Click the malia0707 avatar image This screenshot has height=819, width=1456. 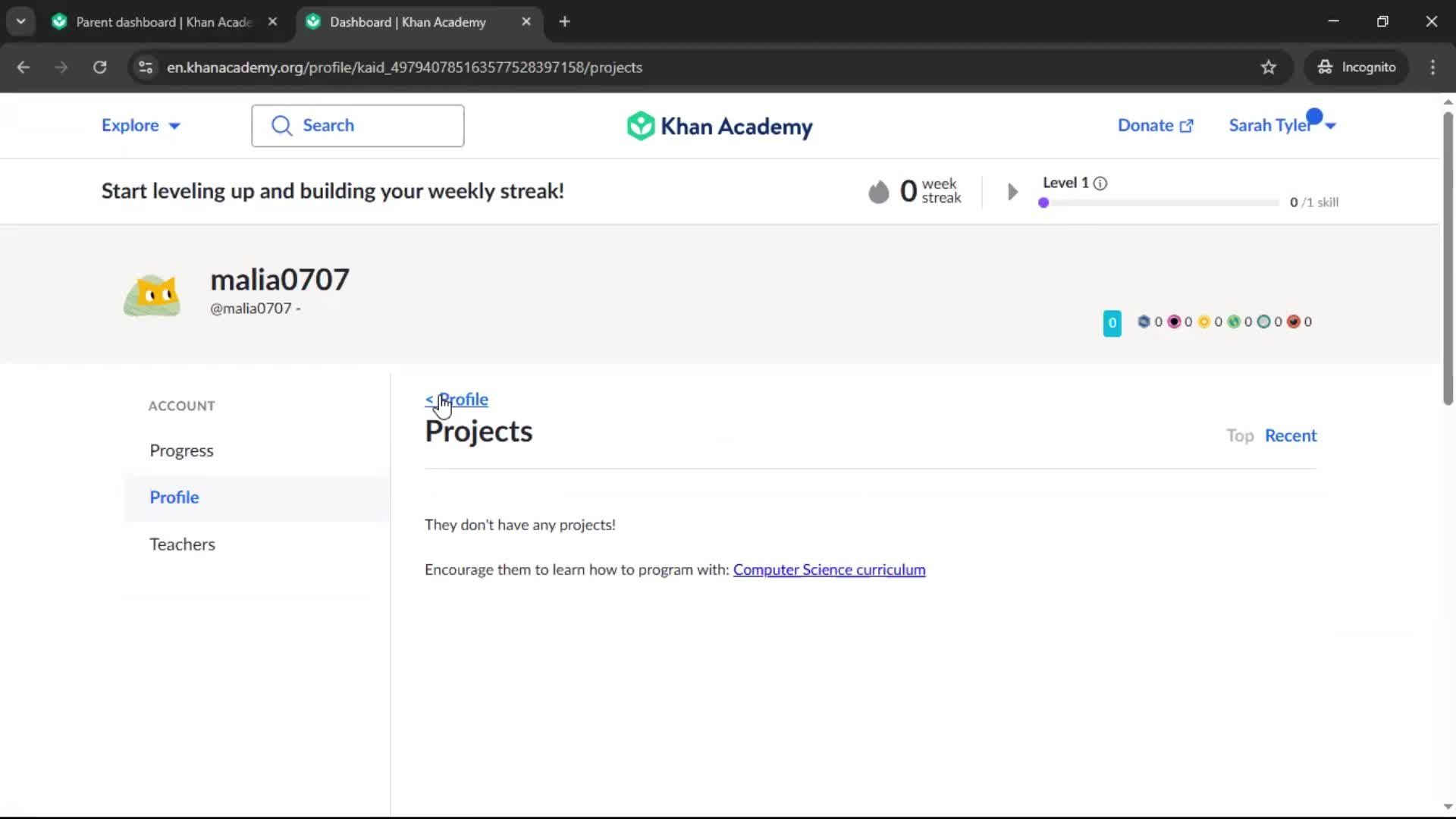pos(152,296)
